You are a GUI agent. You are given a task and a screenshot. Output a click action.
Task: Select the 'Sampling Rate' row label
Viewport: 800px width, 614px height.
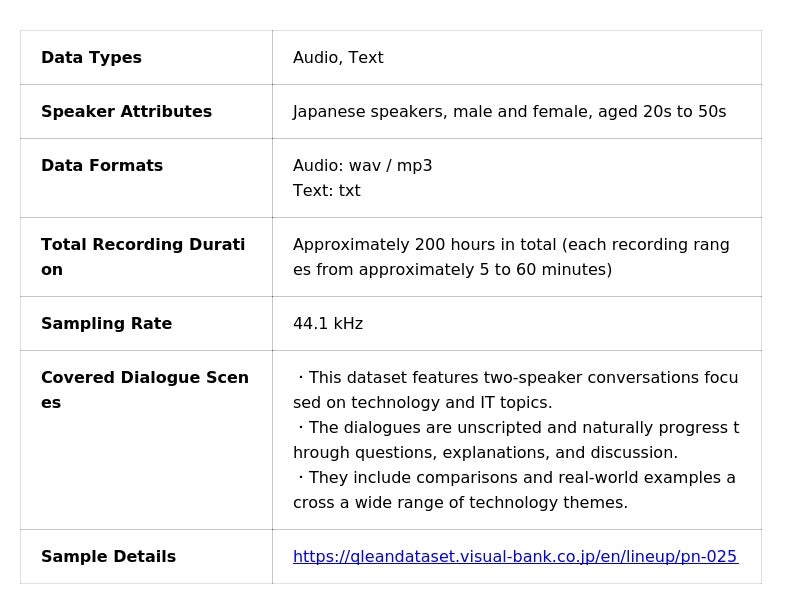[106, 324]
